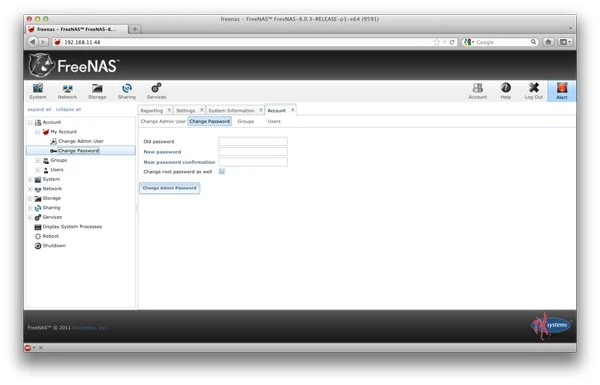Select the Account tab
The width and height of the screenshot is (600, 385).
pos(276,110)
